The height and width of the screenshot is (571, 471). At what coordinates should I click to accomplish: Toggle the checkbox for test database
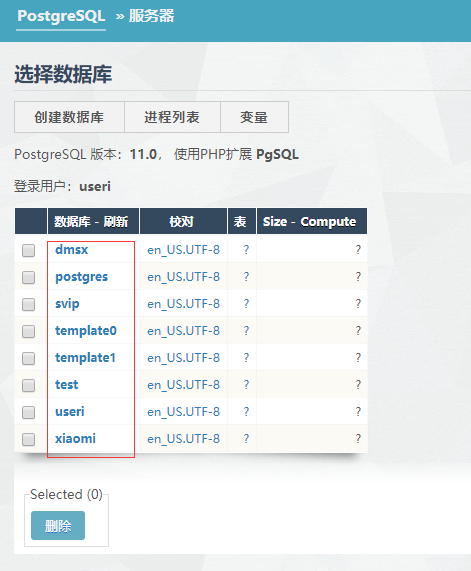(28, 385)
